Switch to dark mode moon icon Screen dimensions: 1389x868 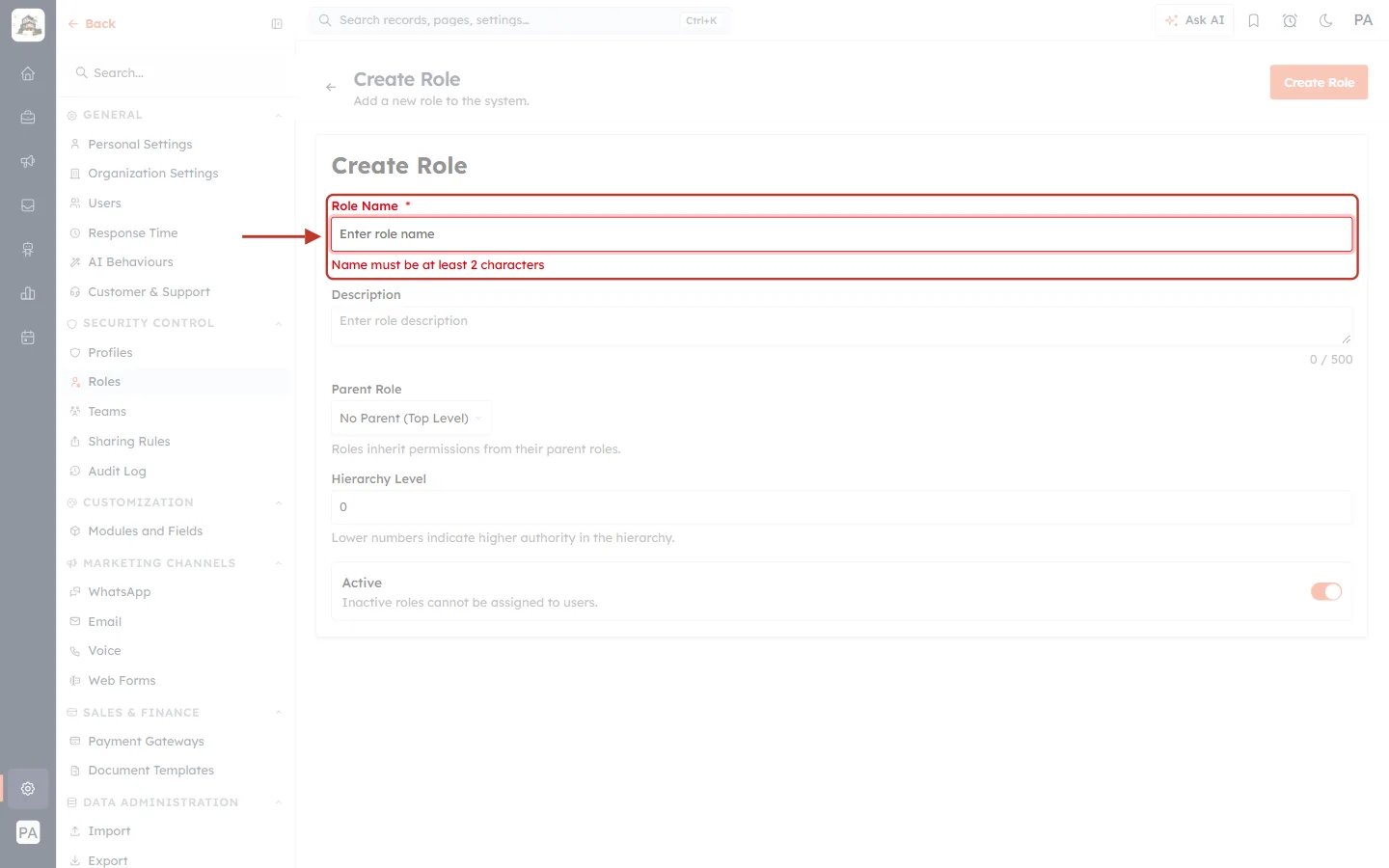pyautogui.click(x=1326, y=20)
